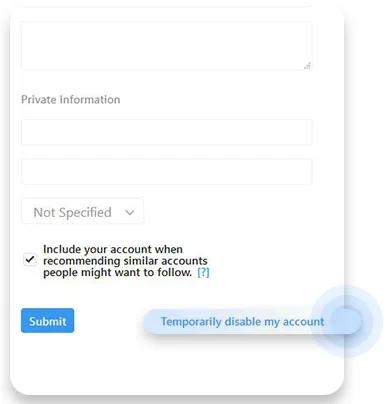Expand the gender selector showing Not Specified
390x404 pixels.
pos(82,211)
